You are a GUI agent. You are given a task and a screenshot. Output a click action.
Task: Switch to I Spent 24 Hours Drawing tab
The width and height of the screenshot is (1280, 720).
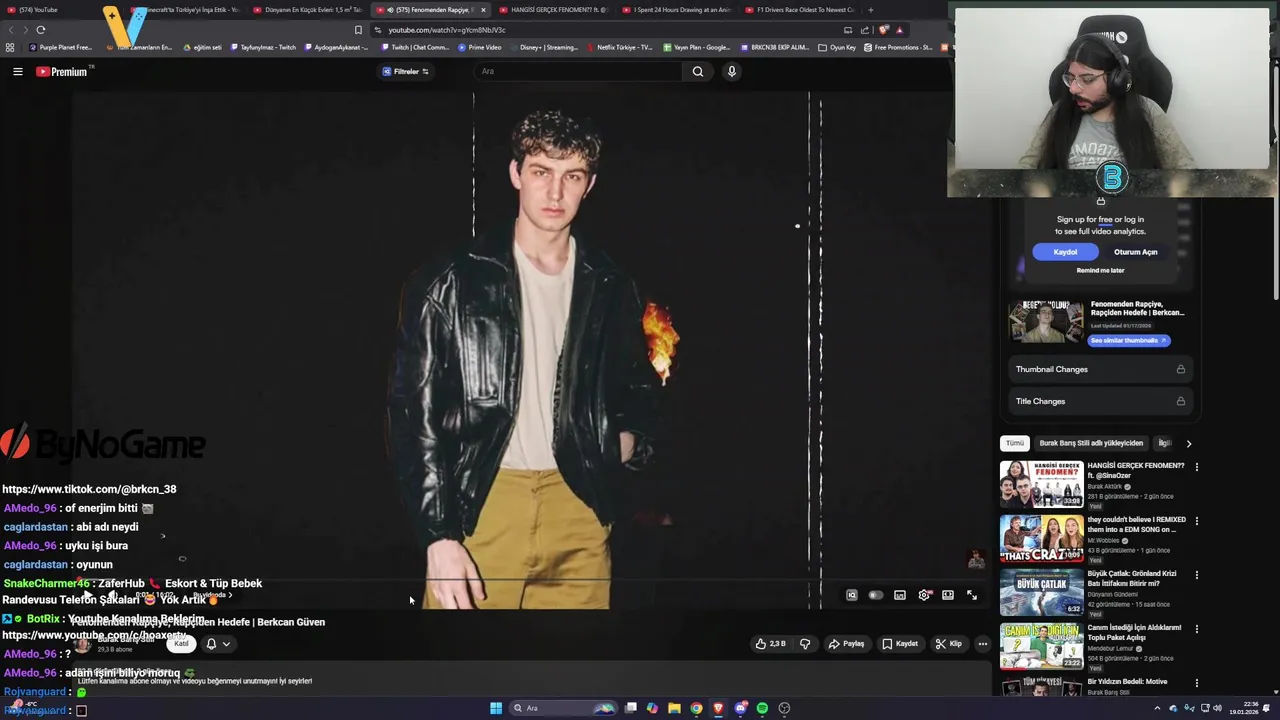676,10
